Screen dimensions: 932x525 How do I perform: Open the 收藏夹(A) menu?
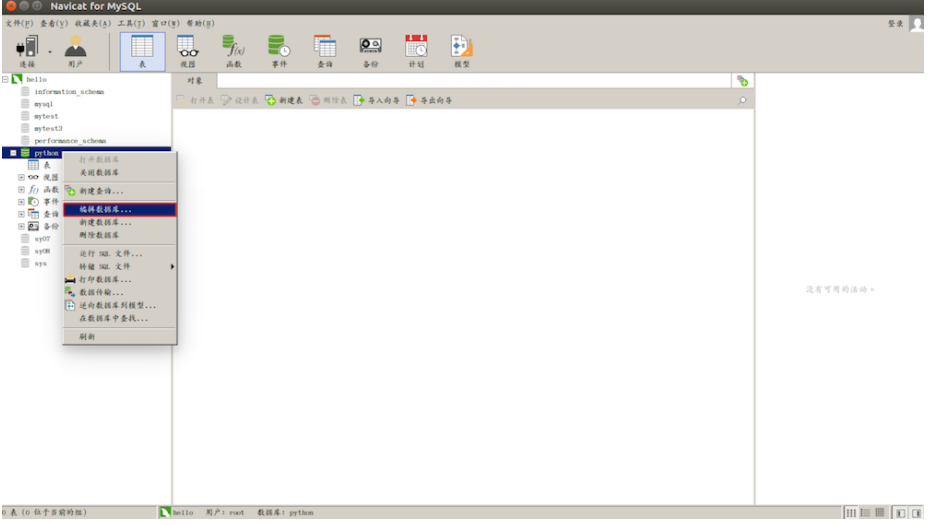[x=93, y=23]
